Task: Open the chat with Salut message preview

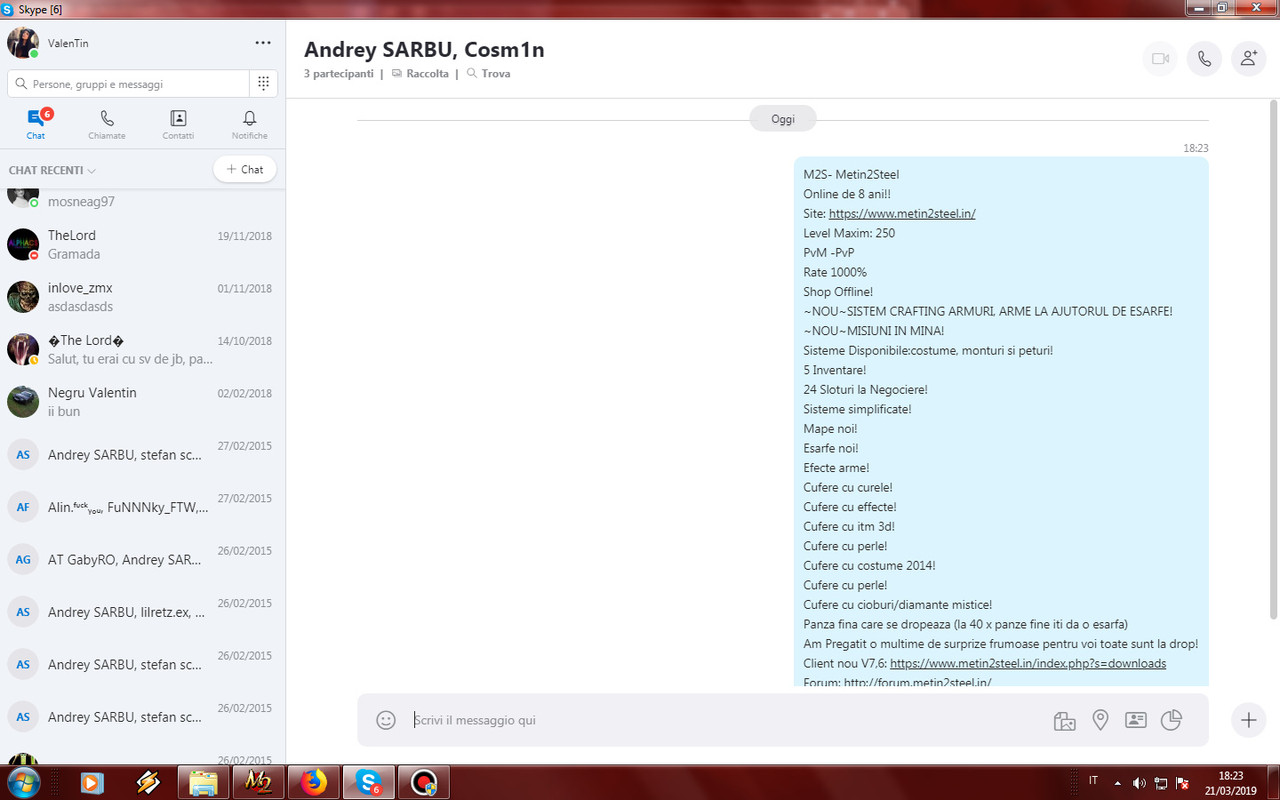Action: click(x=143, y=349)
